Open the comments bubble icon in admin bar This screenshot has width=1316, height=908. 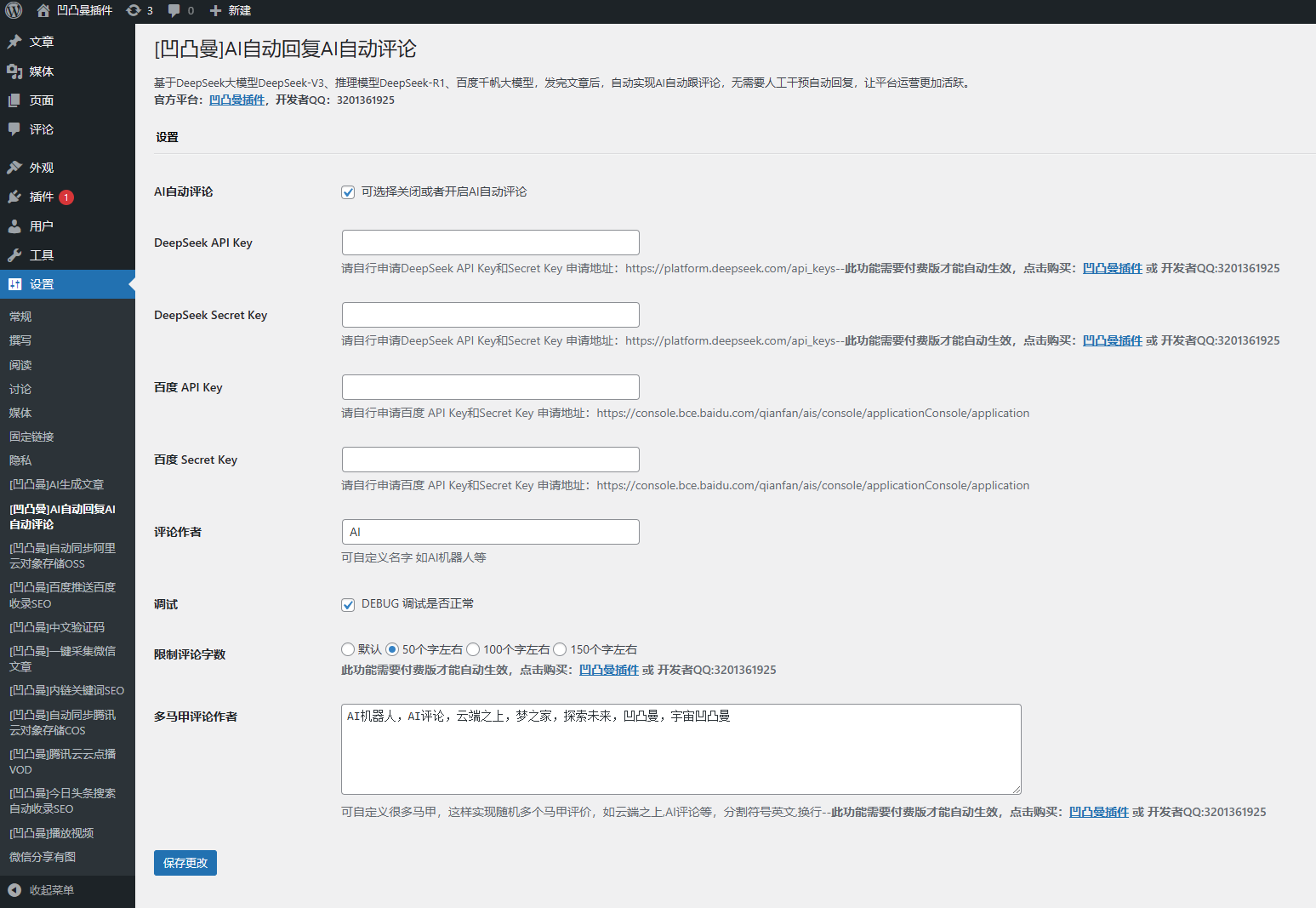point(174,10)
